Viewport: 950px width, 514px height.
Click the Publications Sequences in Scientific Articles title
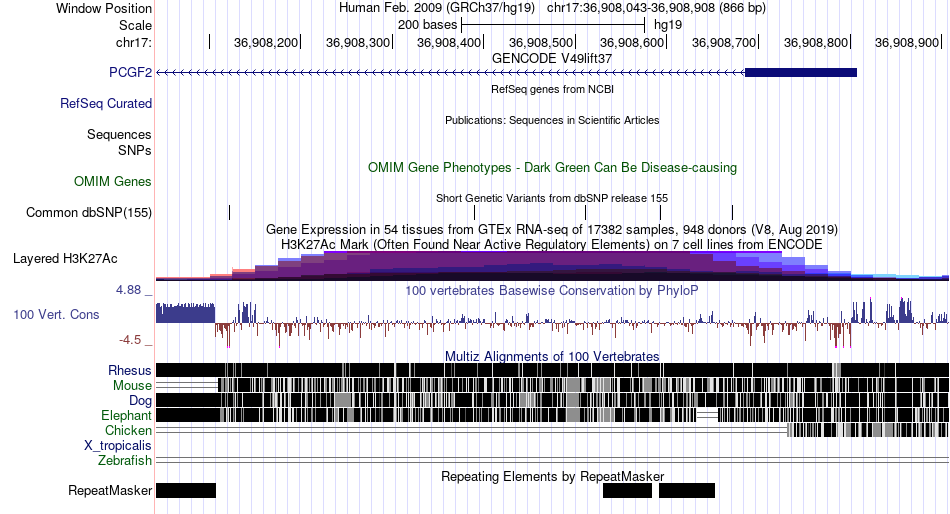(x=552, y=120)
